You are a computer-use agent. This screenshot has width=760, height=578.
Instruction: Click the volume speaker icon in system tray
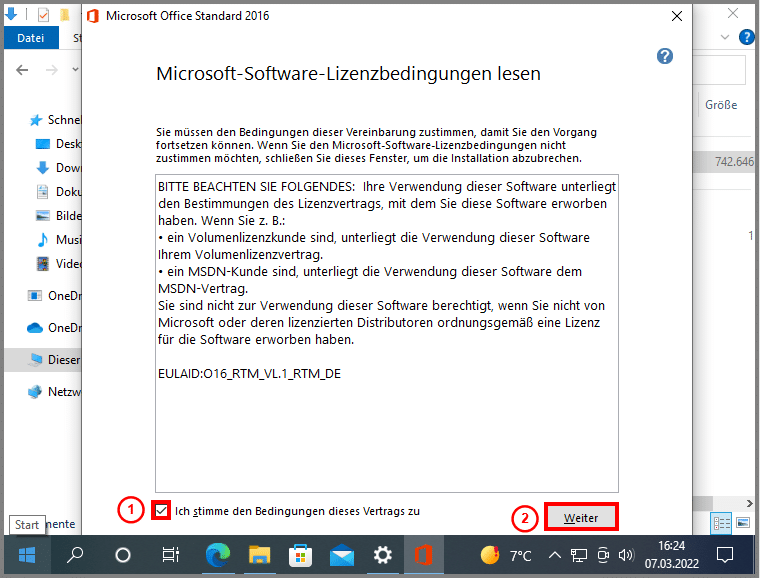click(627, 555)
